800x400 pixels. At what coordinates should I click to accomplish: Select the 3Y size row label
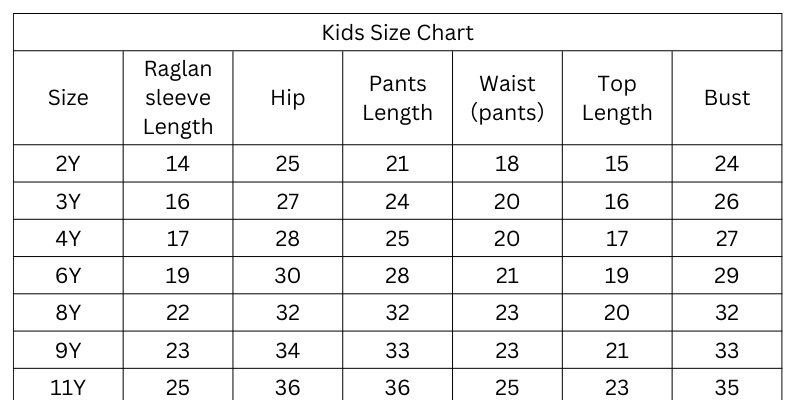[68, 201]
